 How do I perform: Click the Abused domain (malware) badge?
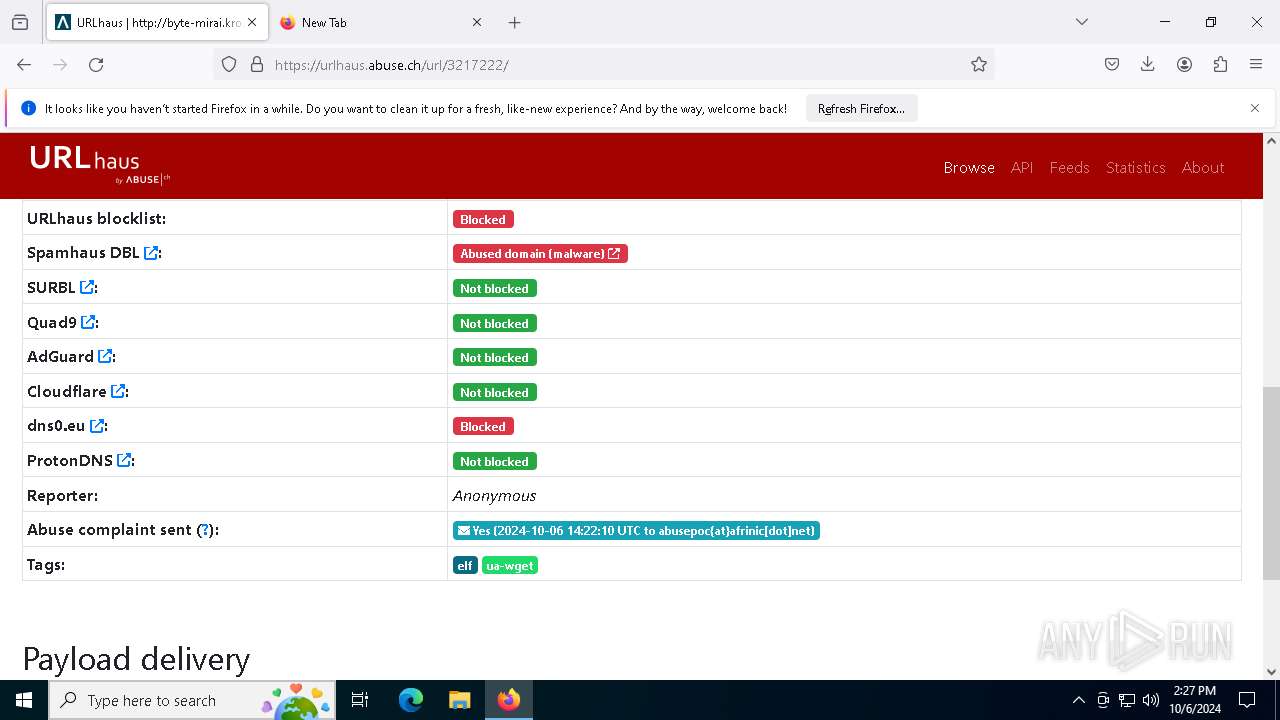click(540, 254)
